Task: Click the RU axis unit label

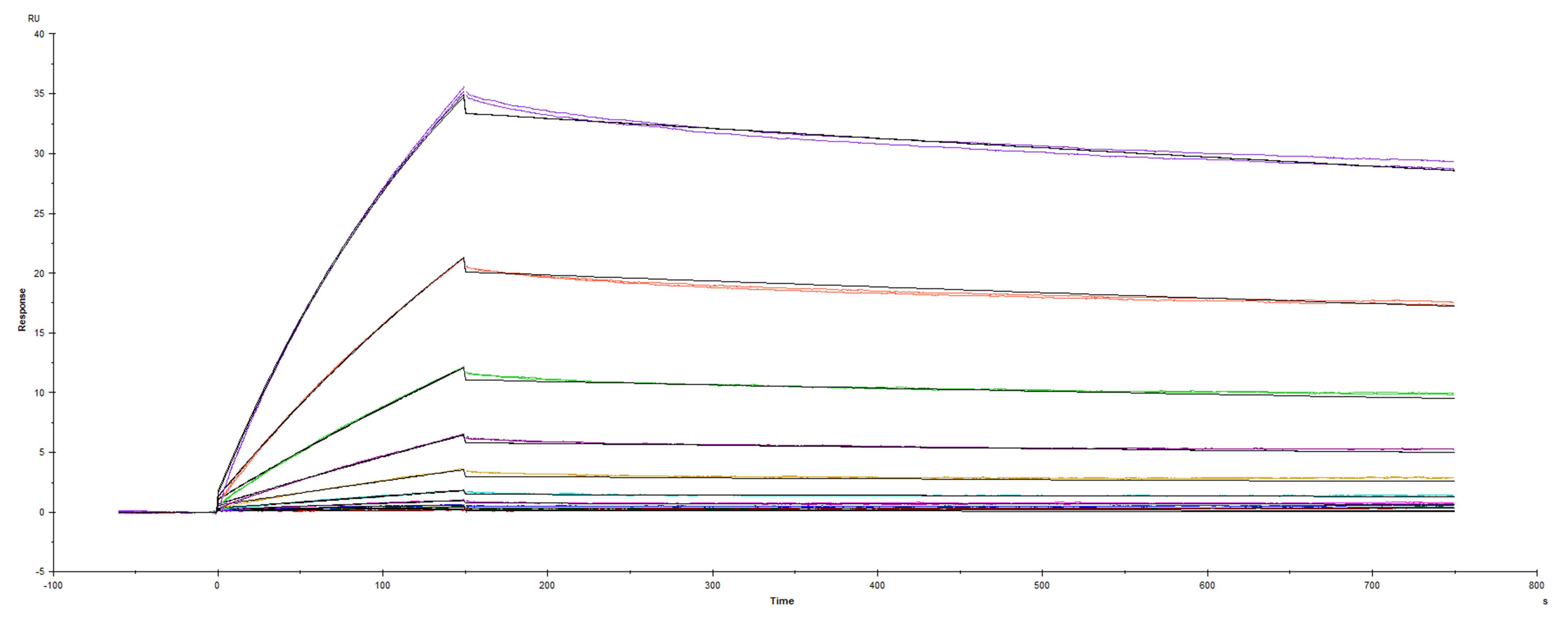Action: (34, 18)
